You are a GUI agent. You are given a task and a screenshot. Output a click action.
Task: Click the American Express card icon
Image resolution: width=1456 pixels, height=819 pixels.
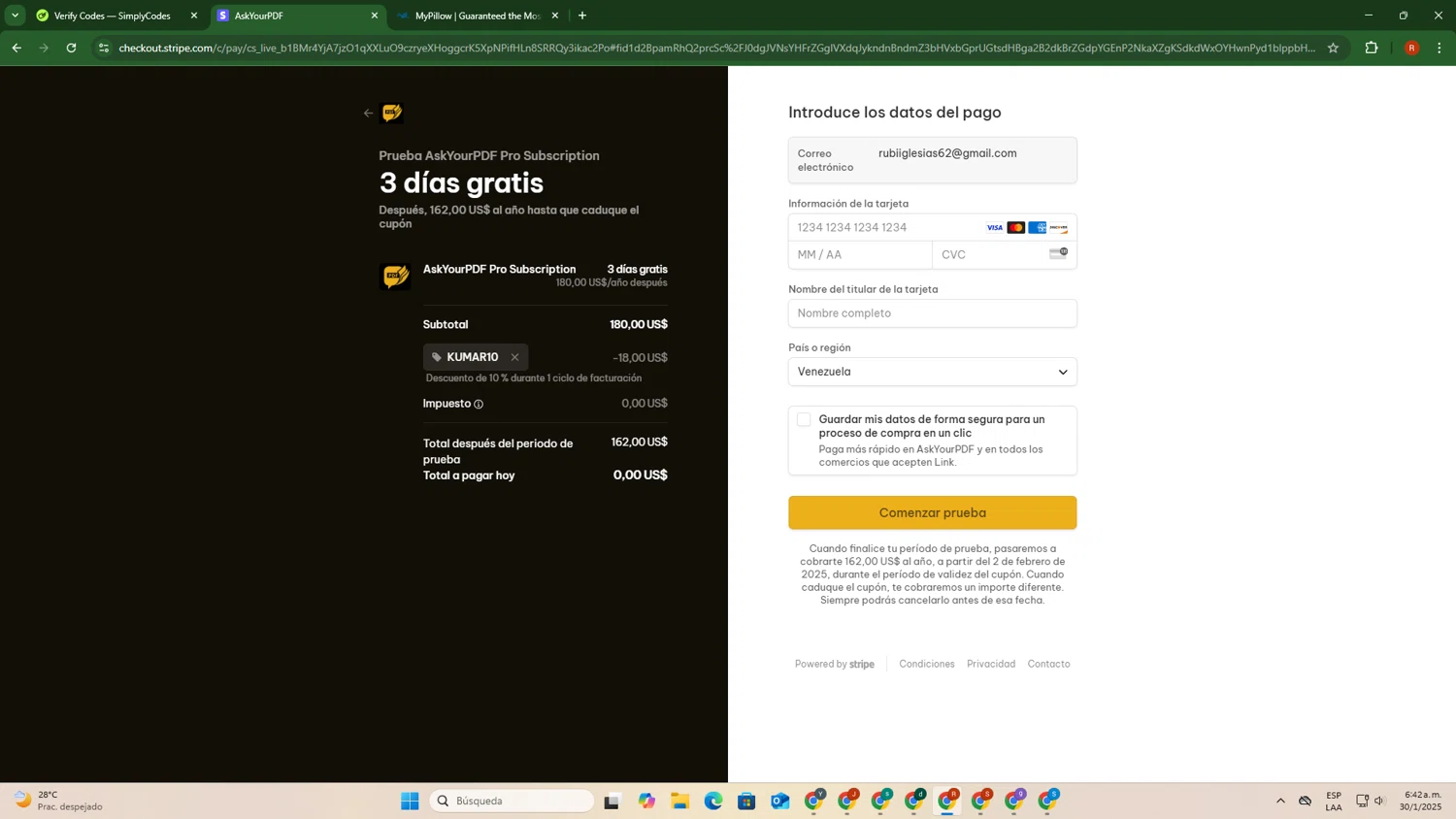[1037, 228]
